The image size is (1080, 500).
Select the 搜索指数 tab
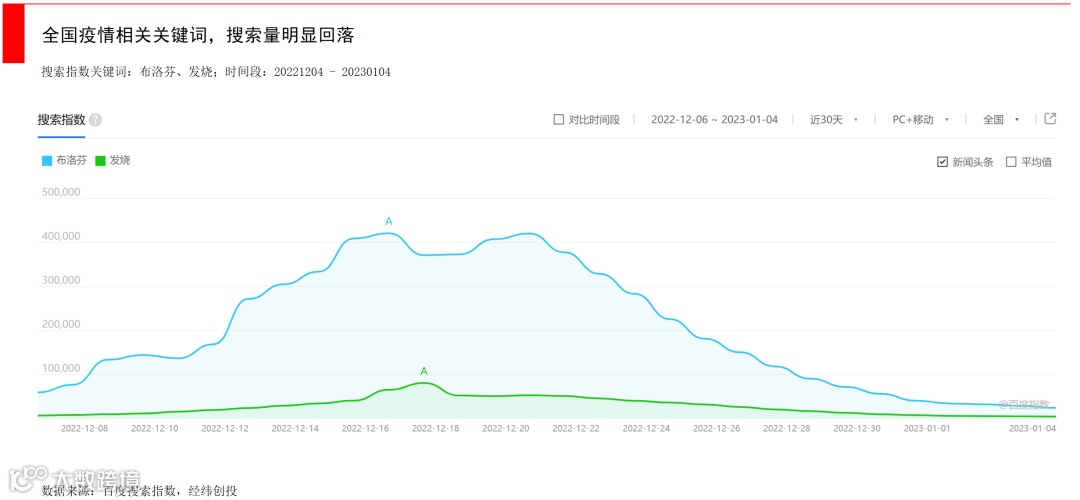pos(61,120)
